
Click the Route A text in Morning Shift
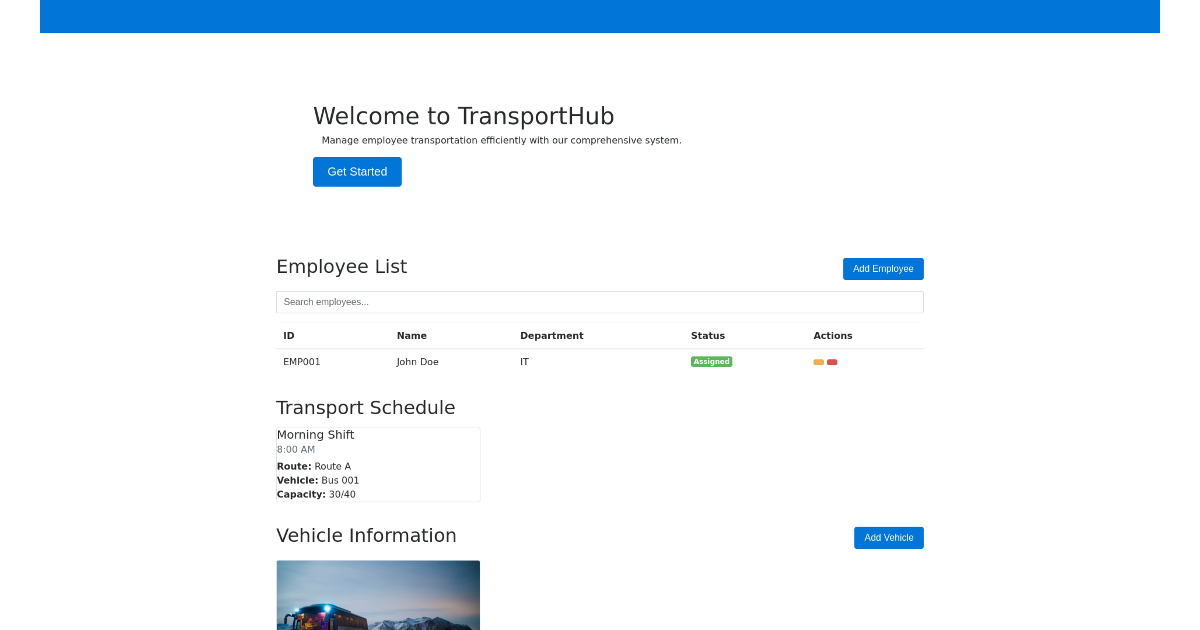[333, 465]
